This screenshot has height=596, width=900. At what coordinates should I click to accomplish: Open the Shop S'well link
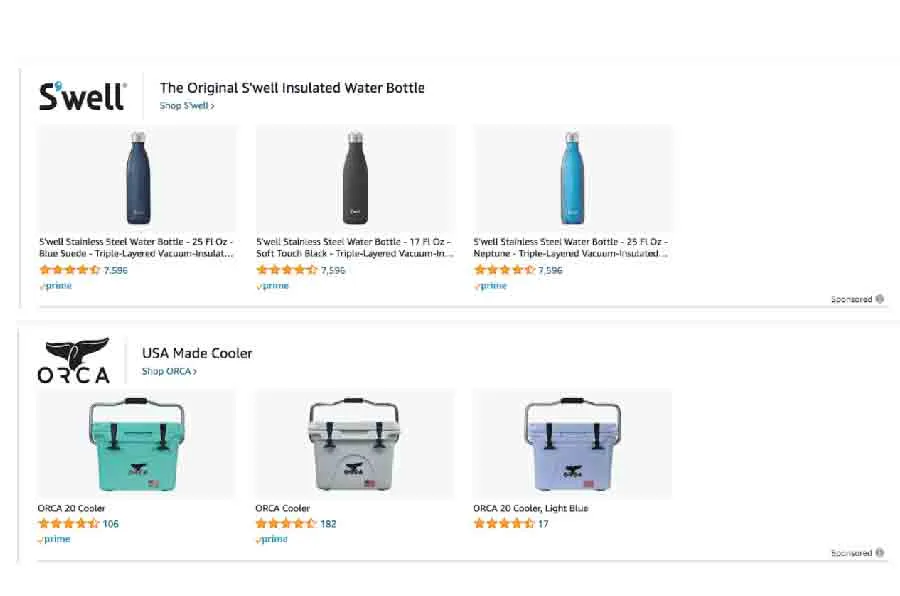point(187,106)
